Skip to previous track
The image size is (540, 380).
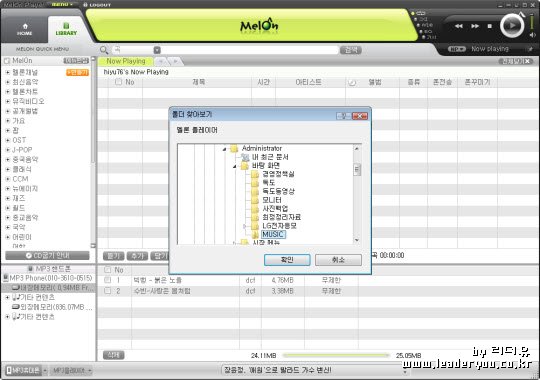pyautogui.click(x=458, y=26)
